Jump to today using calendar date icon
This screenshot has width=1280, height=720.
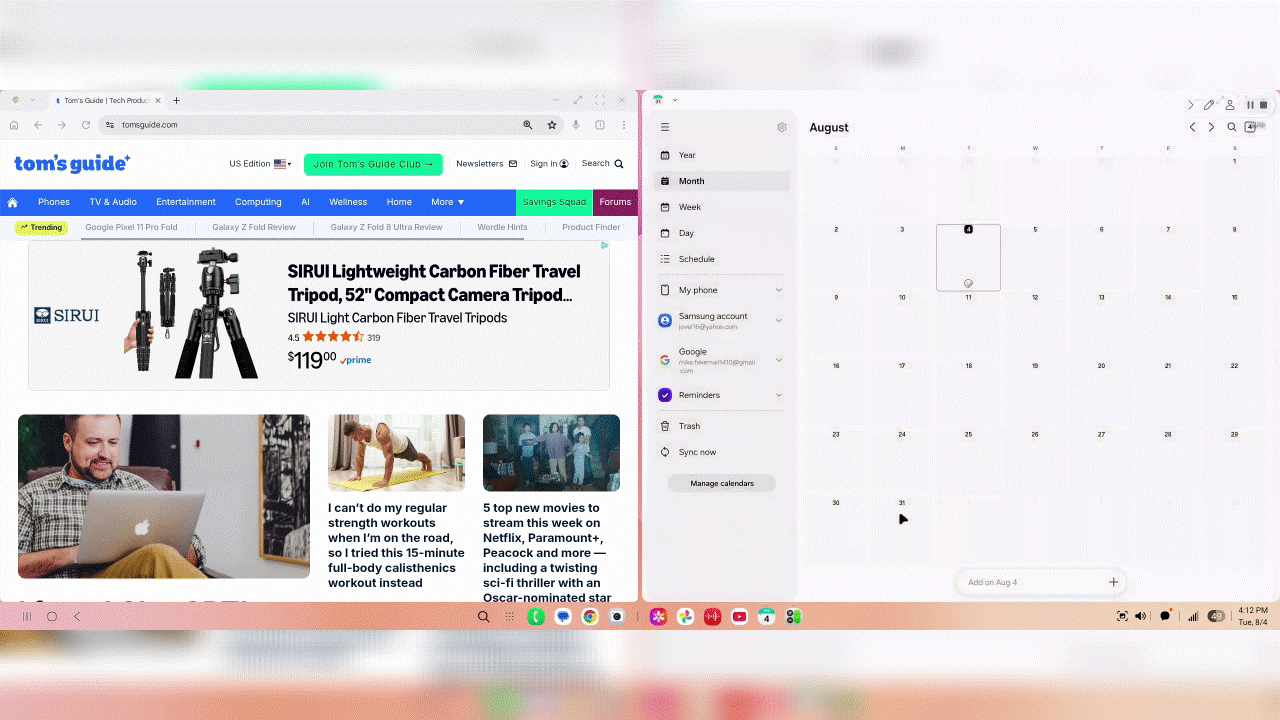pyautogui.click(x=1250, y=127)
